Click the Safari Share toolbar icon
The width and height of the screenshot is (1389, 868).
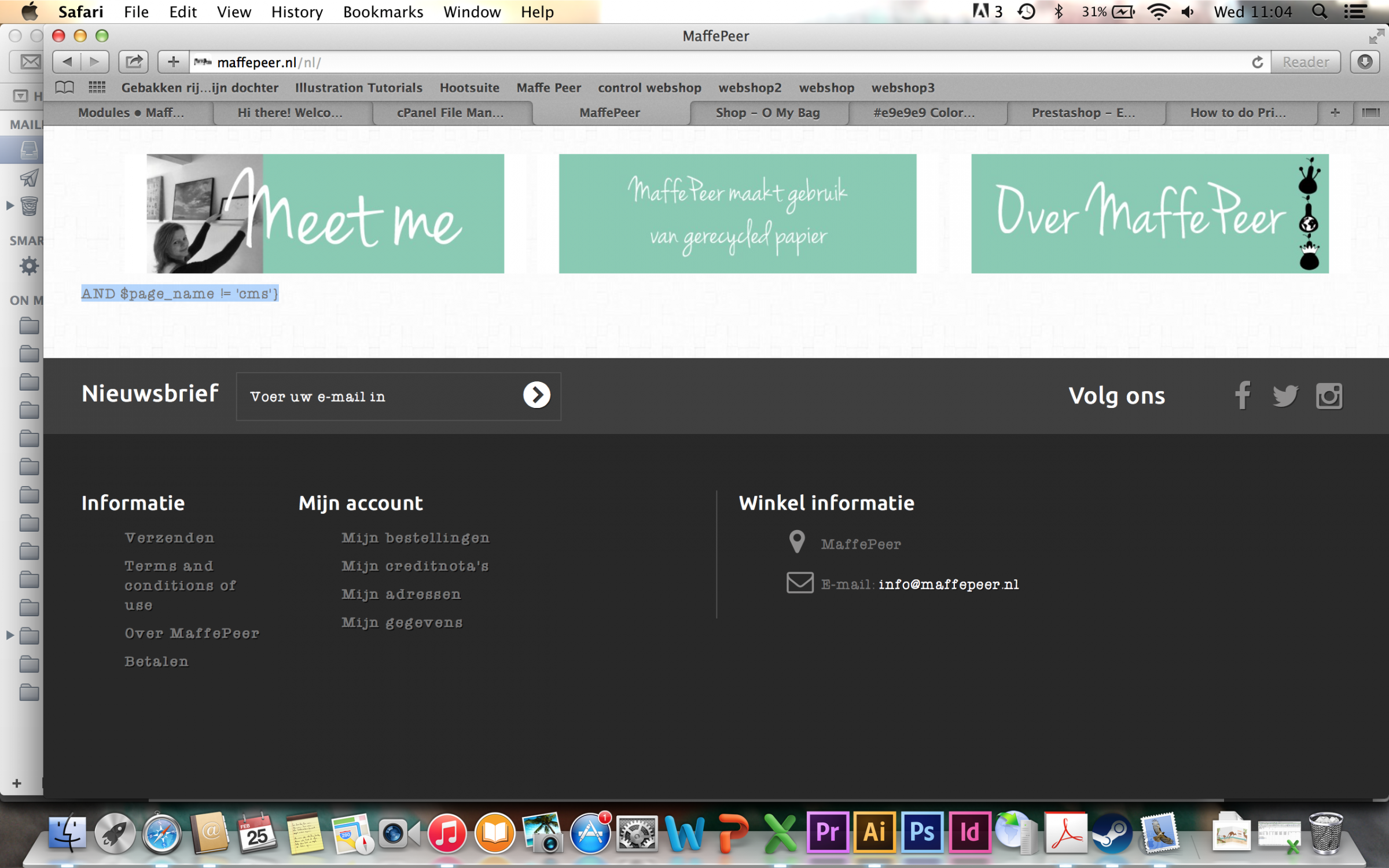pyautogui.click(x=134, y=61)
